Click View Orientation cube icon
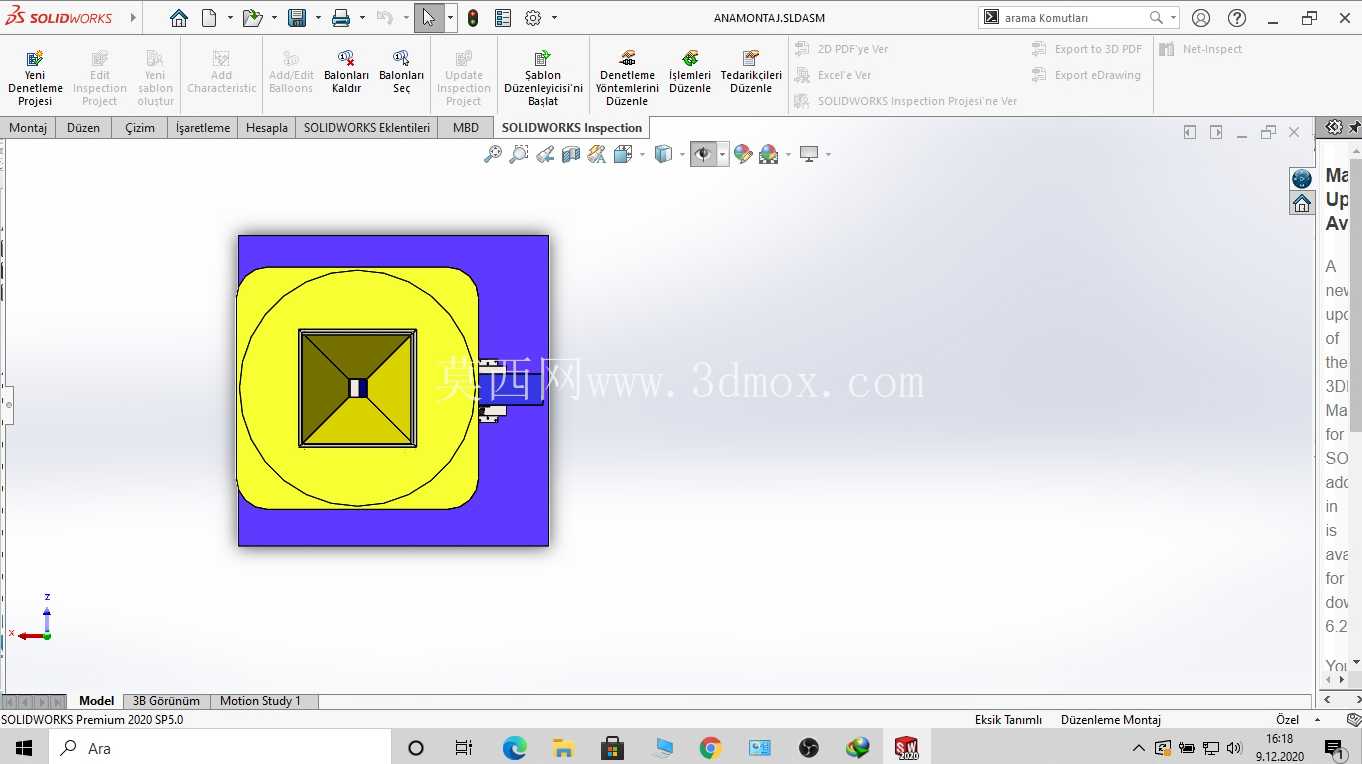The height and width of the screenshot is (764, 1362). tap(623, 154)
